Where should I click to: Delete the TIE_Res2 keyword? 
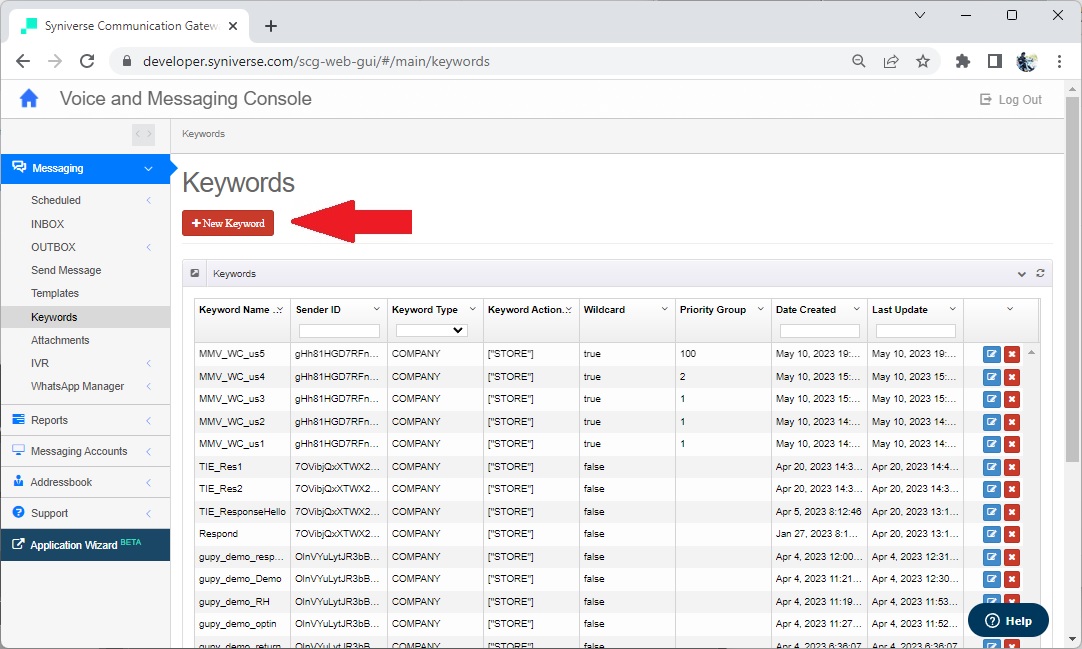[1012, 489]
